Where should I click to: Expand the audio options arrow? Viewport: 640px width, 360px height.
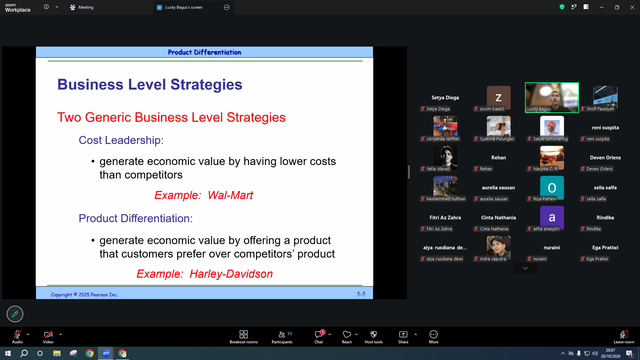coord(28,334)
